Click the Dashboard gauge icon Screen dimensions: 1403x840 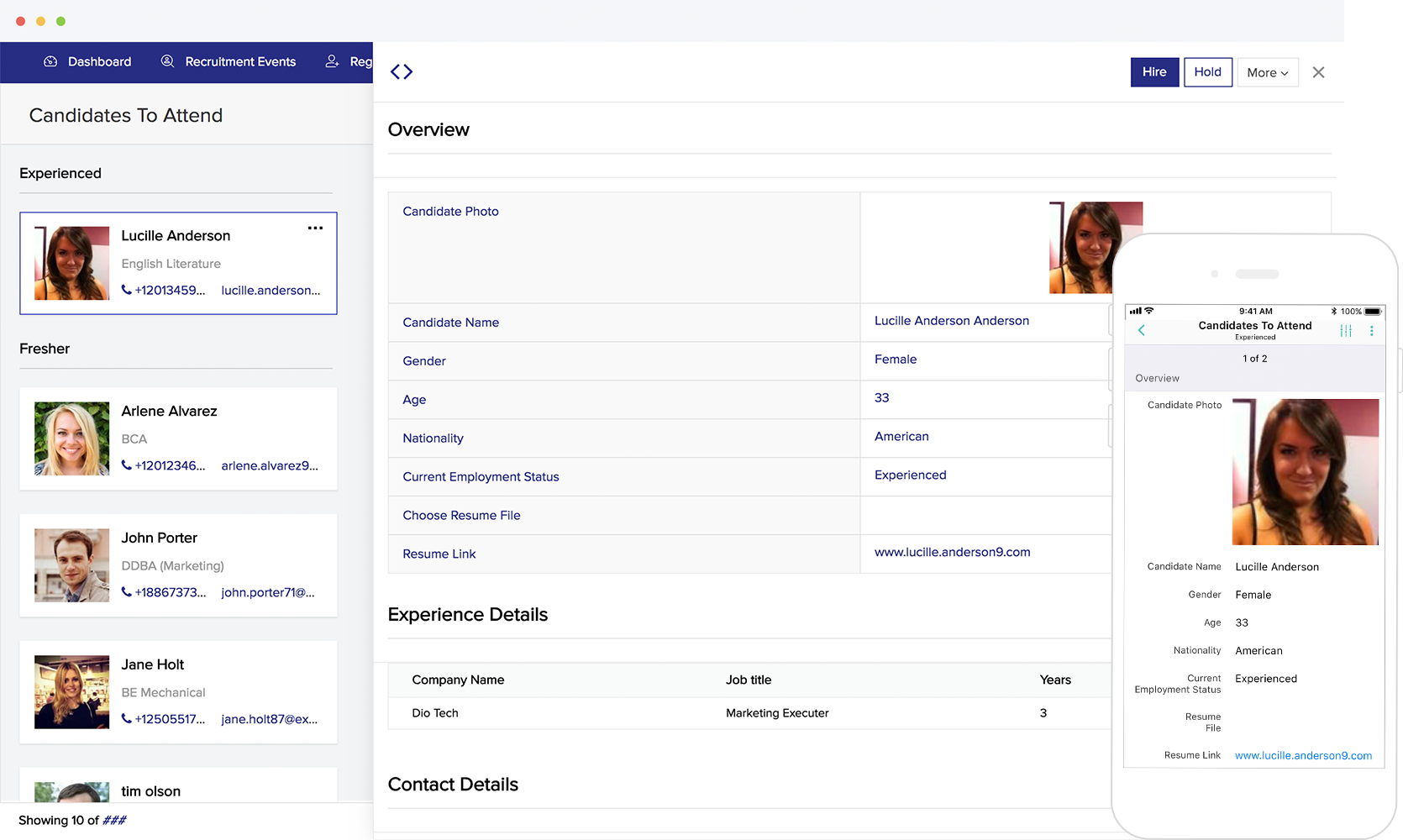pos(50,61)
